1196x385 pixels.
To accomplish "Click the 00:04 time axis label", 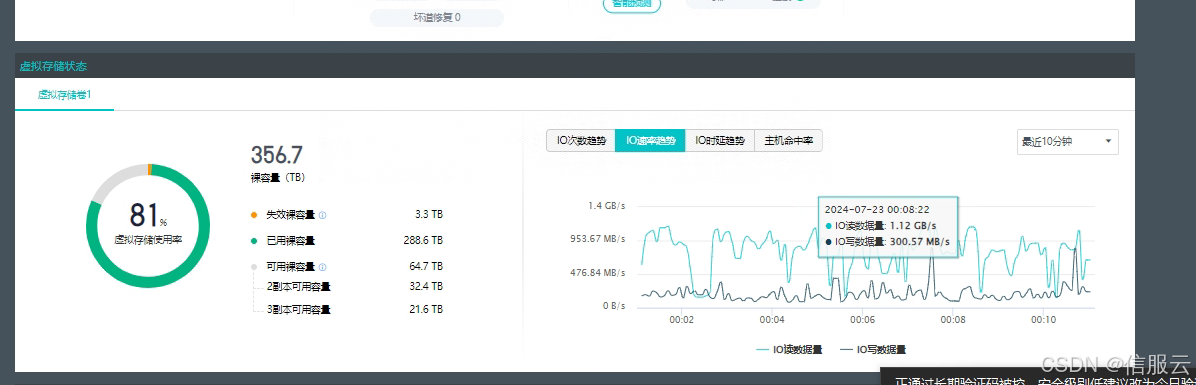I will pyautogui.click(x=773, y=320).
